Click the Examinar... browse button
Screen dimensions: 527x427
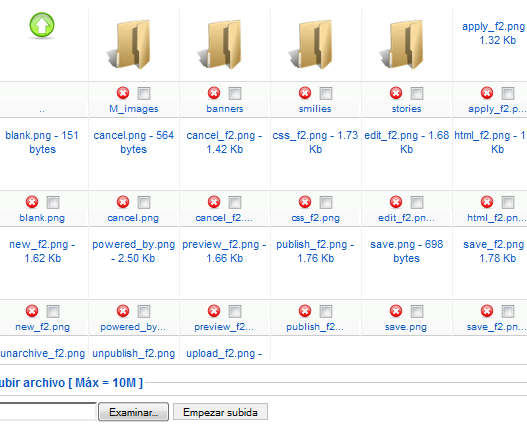click(133, 412)
